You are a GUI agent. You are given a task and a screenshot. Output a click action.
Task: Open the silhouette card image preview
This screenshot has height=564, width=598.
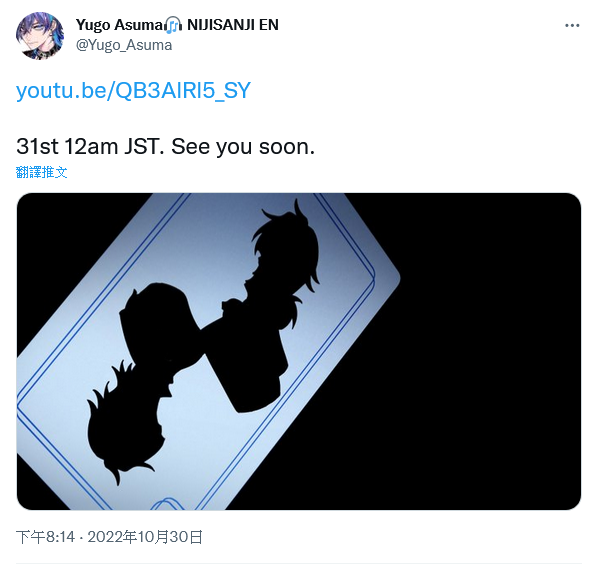[299, 351]
